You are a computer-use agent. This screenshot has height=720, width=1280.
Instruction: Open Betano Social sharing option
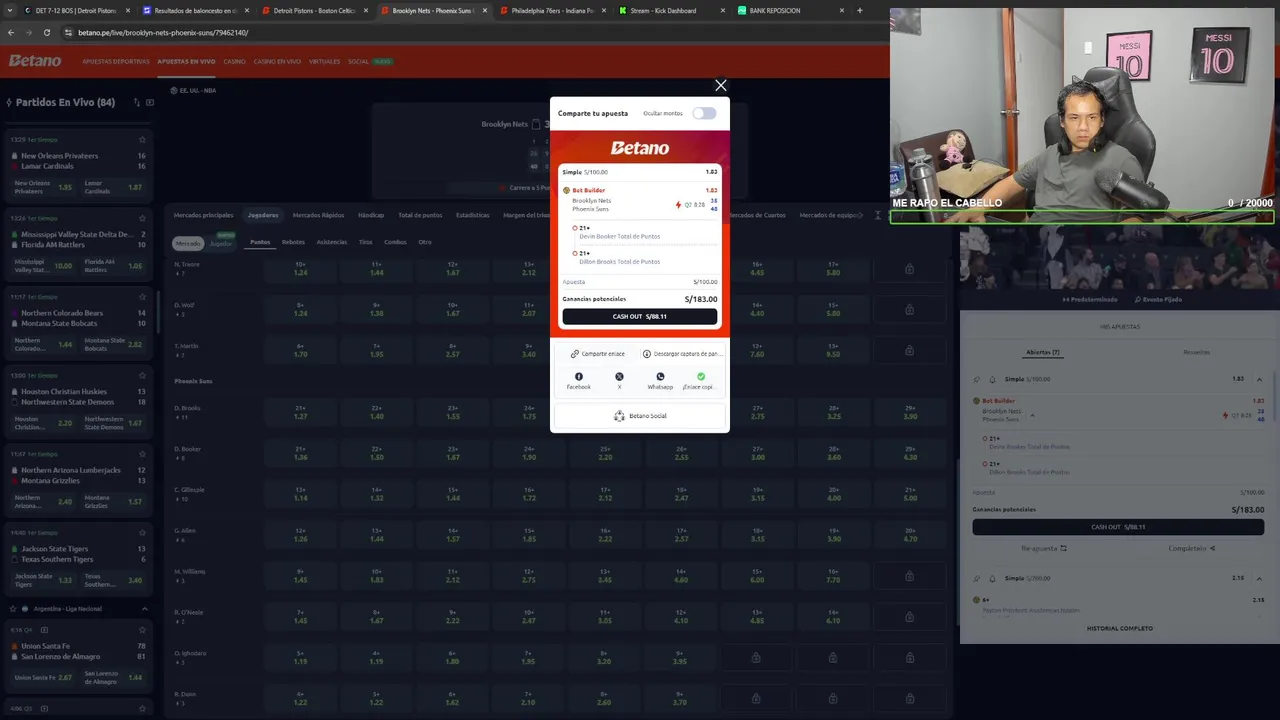tap(640, 416)
